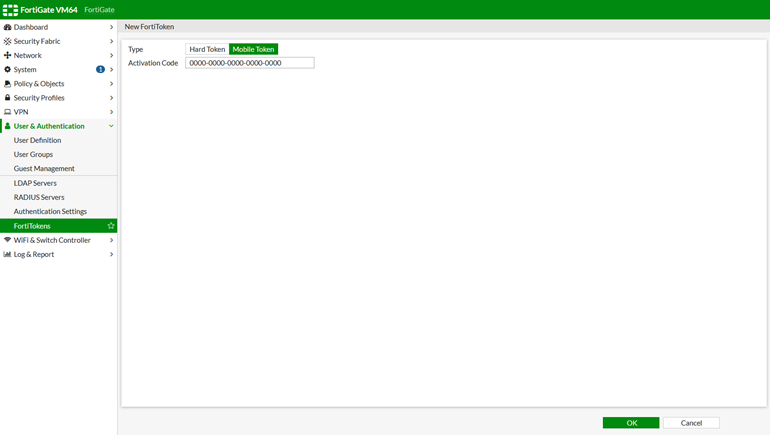
Task: Click the WiFi & Switch Controller icon
Action: 7,240
